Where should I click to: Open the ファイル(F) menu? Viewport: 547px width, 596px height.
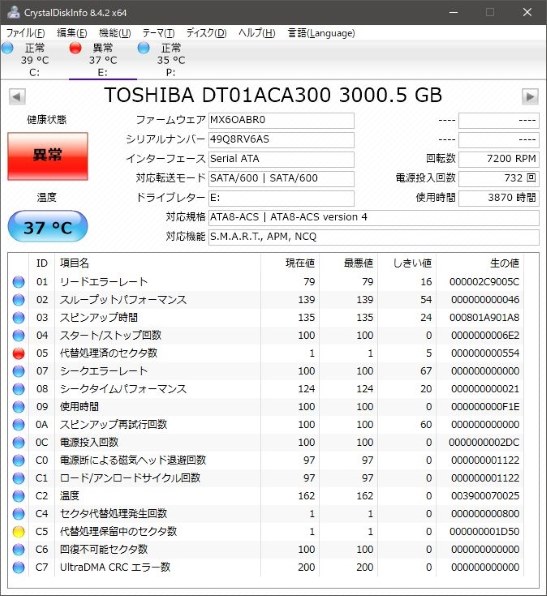[x=25, y=33]
